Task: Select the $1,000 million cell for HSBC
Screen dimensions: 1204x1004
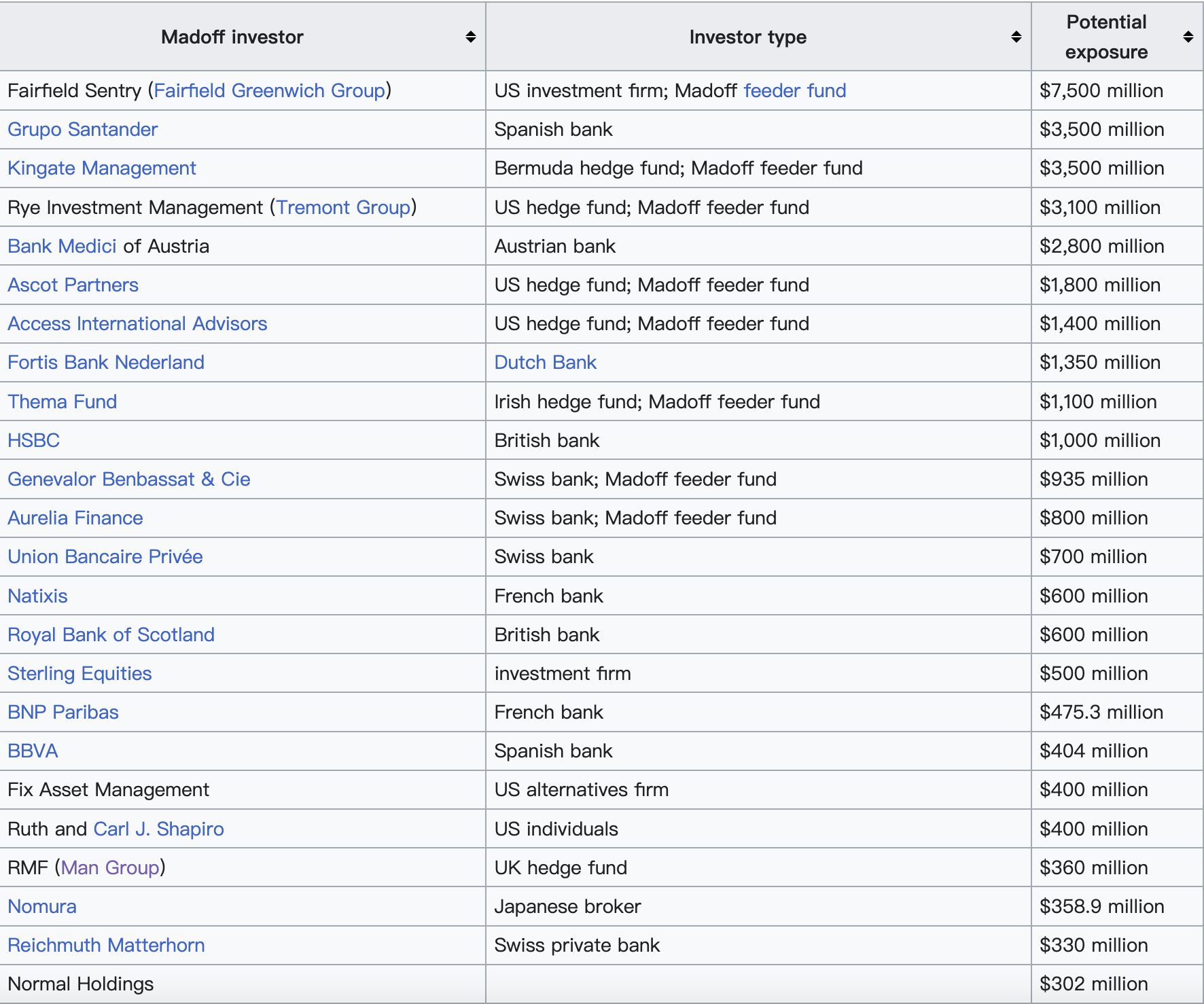Action: (x=1117, y=440)
